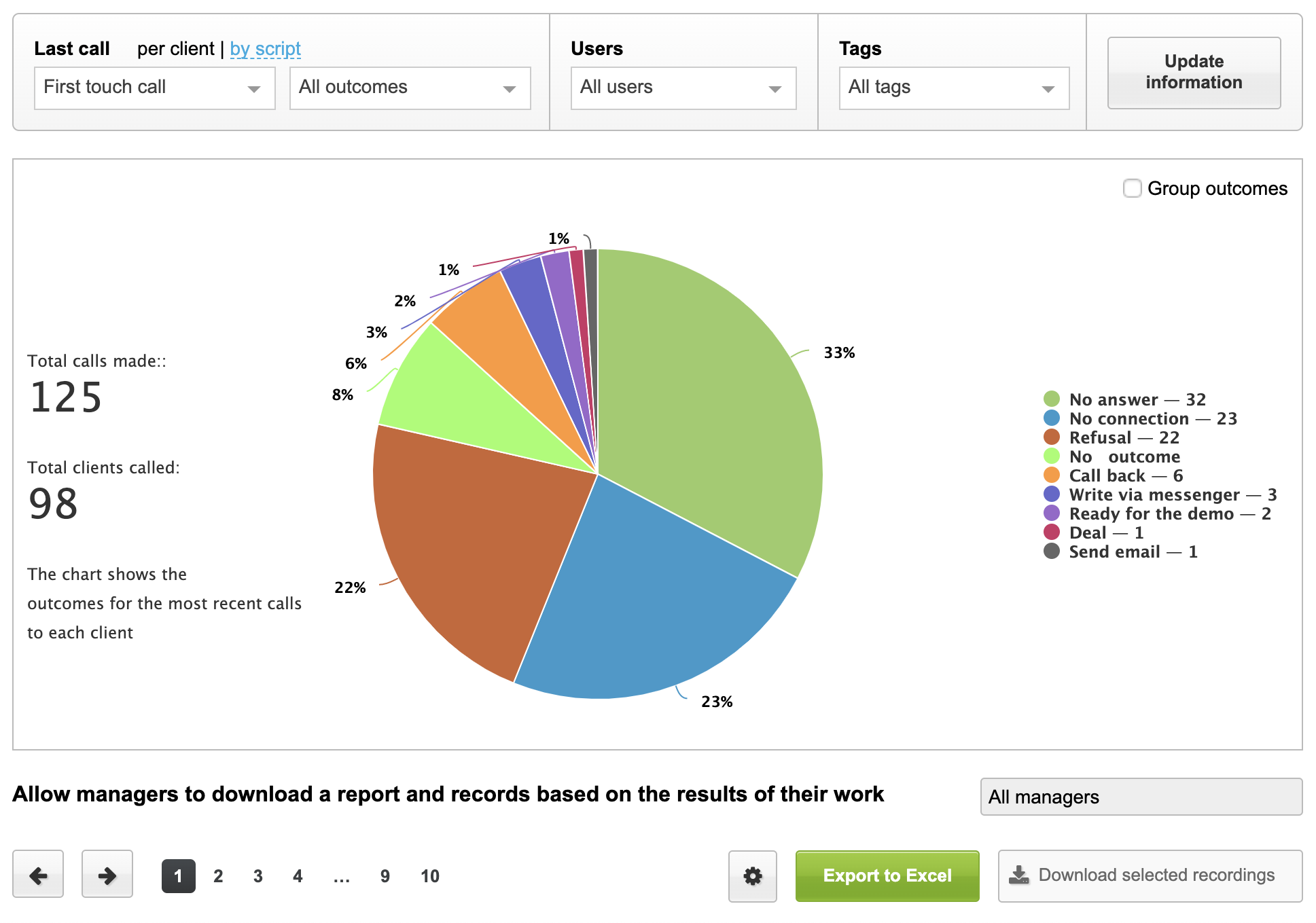Open the All tags dropdown
The height and width of the screenshot is (923, 1316).
[x=953, y=88]
